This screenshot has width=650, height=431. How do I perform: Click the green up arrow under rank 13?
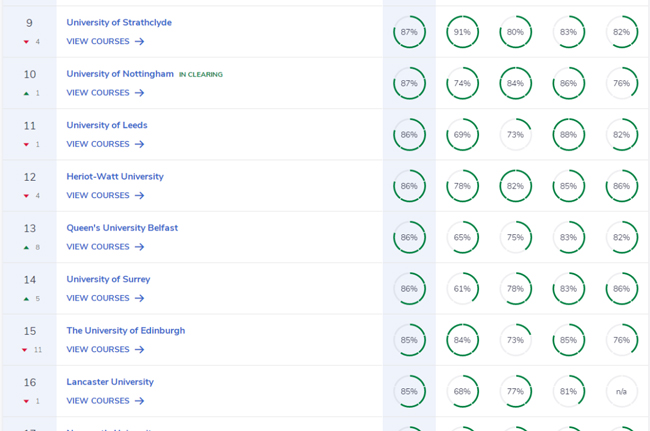coord(26,247)
